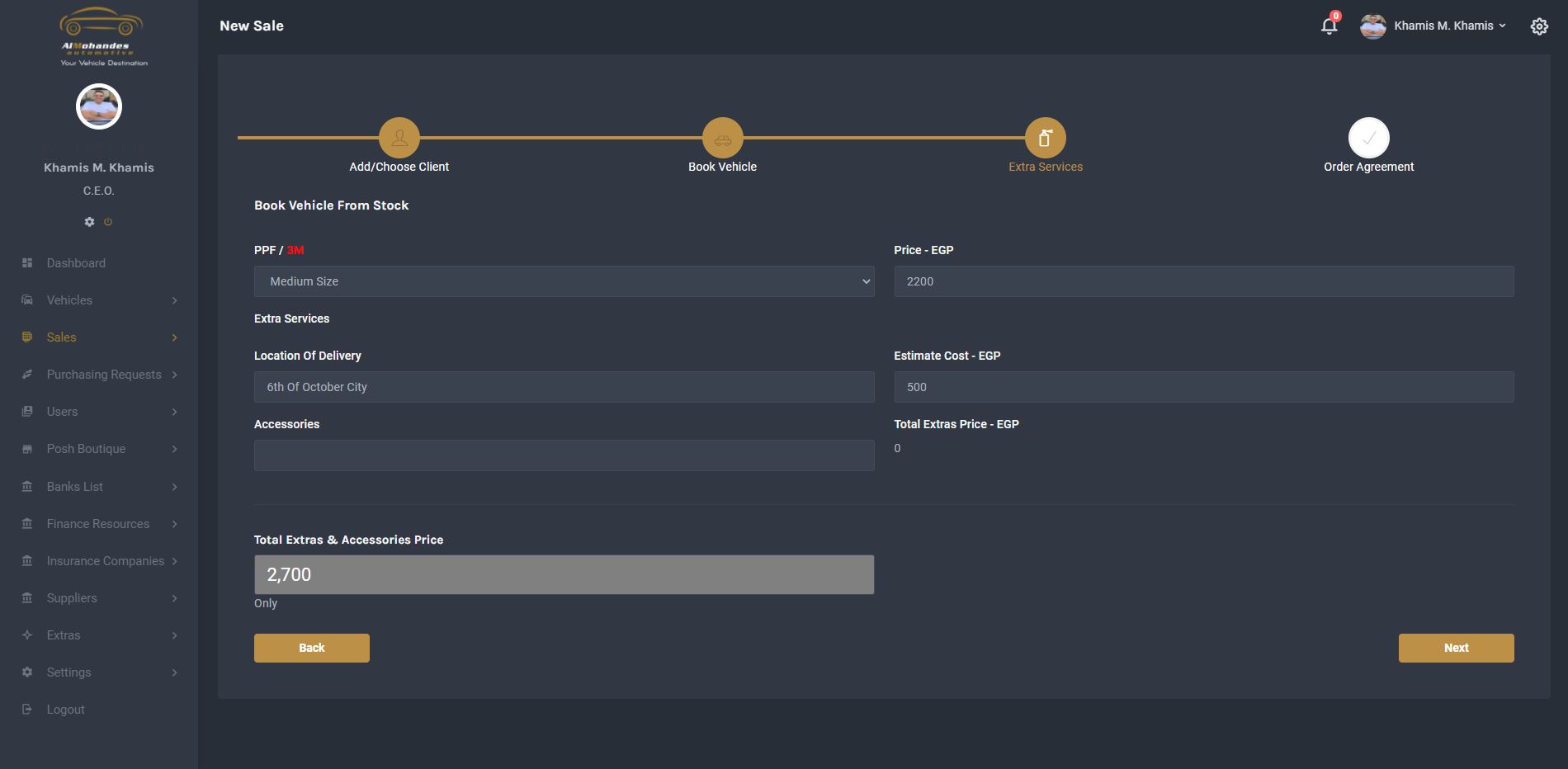Click Order Agreement step label
Viewport: 1568px width, 769px height.
(1369, 167)
